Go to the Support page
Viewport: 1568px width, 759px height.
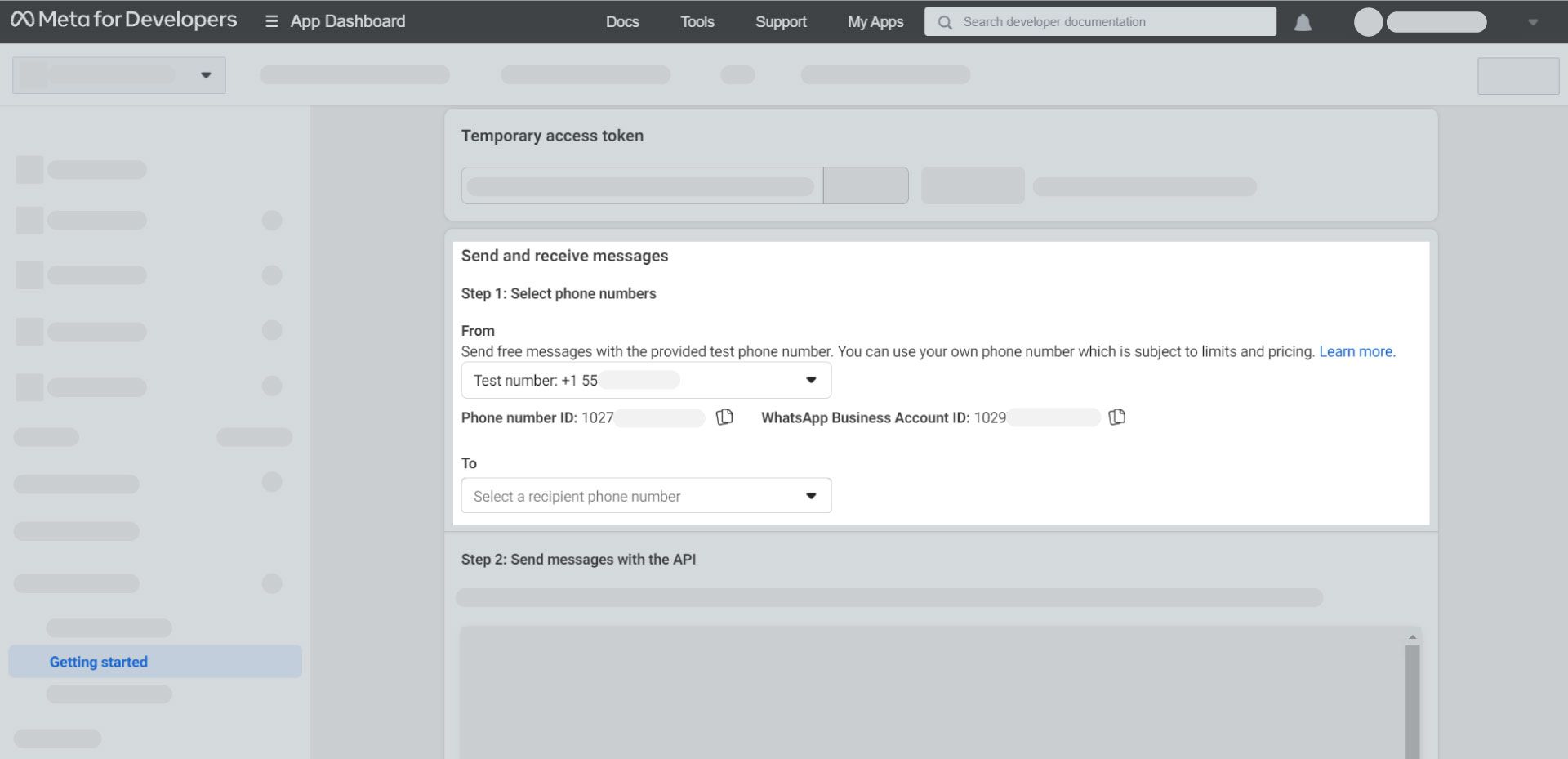coord(781,22)
